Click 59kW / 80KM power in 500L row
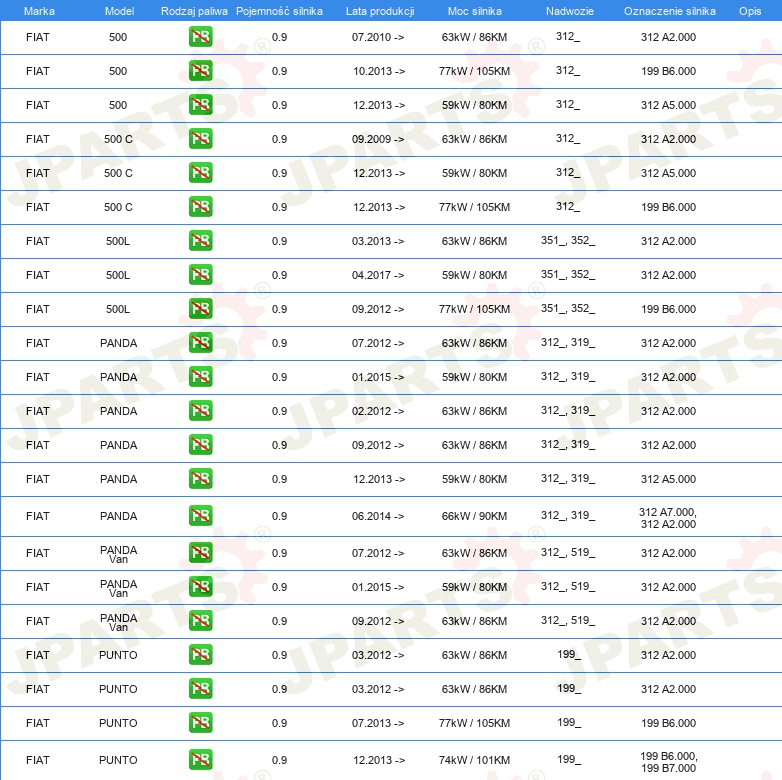782x780 pixels. pyautogui.click(x=474, y=275)
